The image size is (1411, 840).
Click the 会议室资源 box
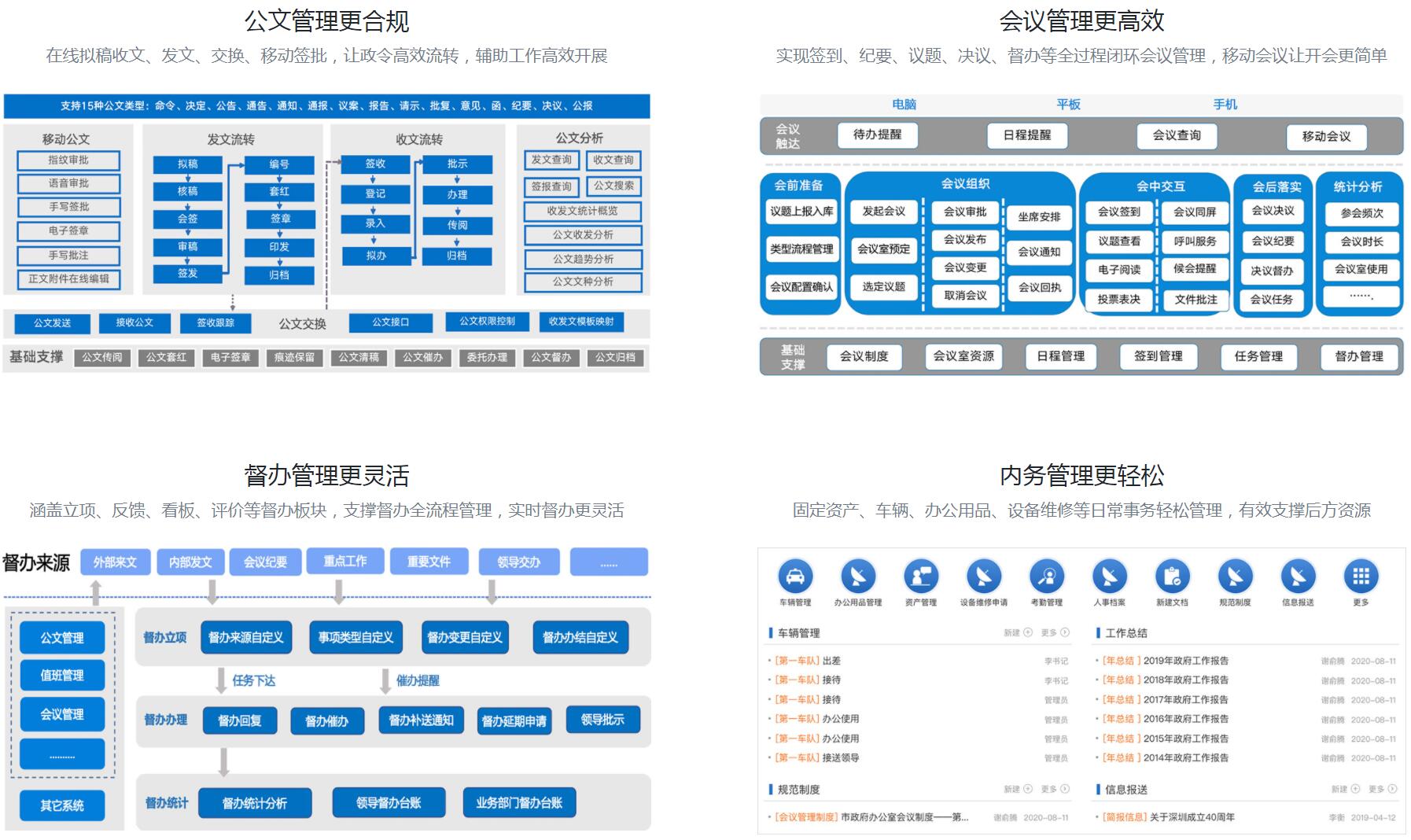[963, 356]
